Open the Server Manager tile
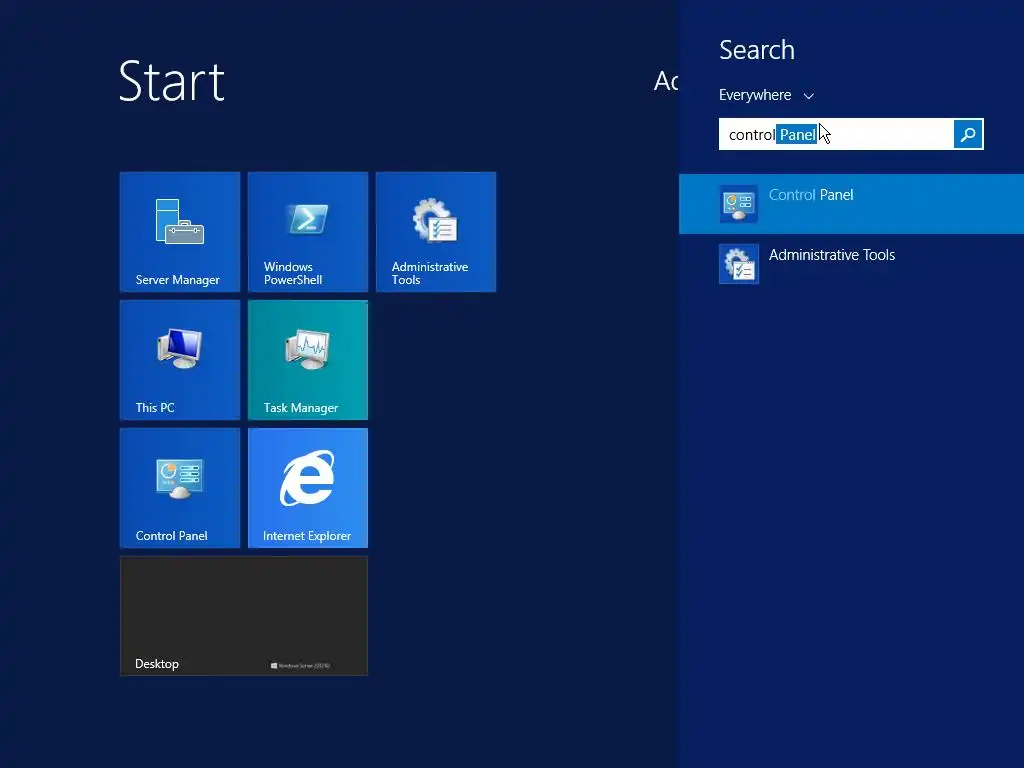1024x768 pixels. [x=180, y=232]
